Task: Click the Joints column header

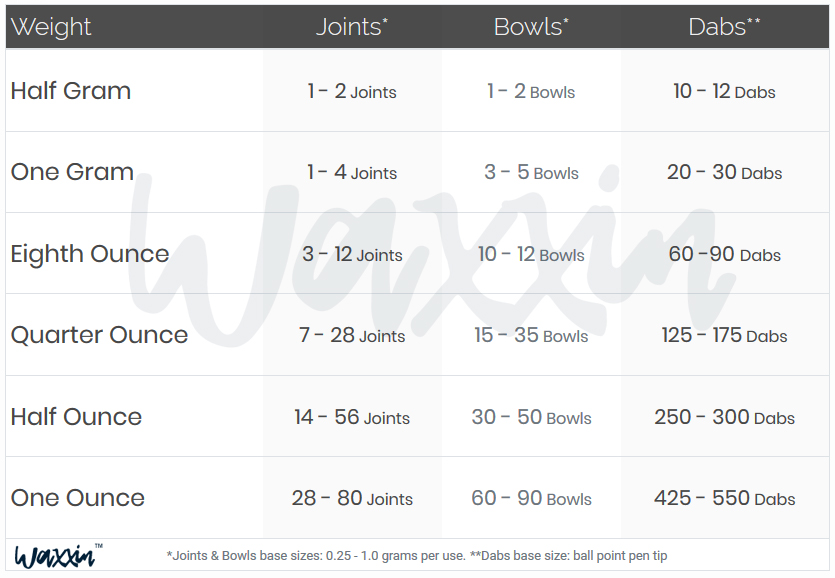Action: click(x=352, y=27)
